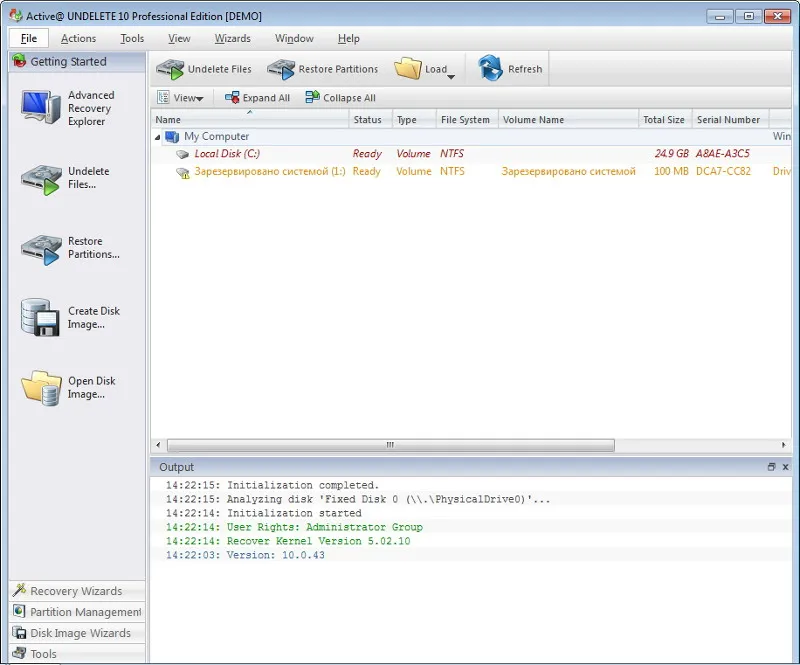Open the Actions menu
This screenshot has height=665, width=800.
click(78, 38)
